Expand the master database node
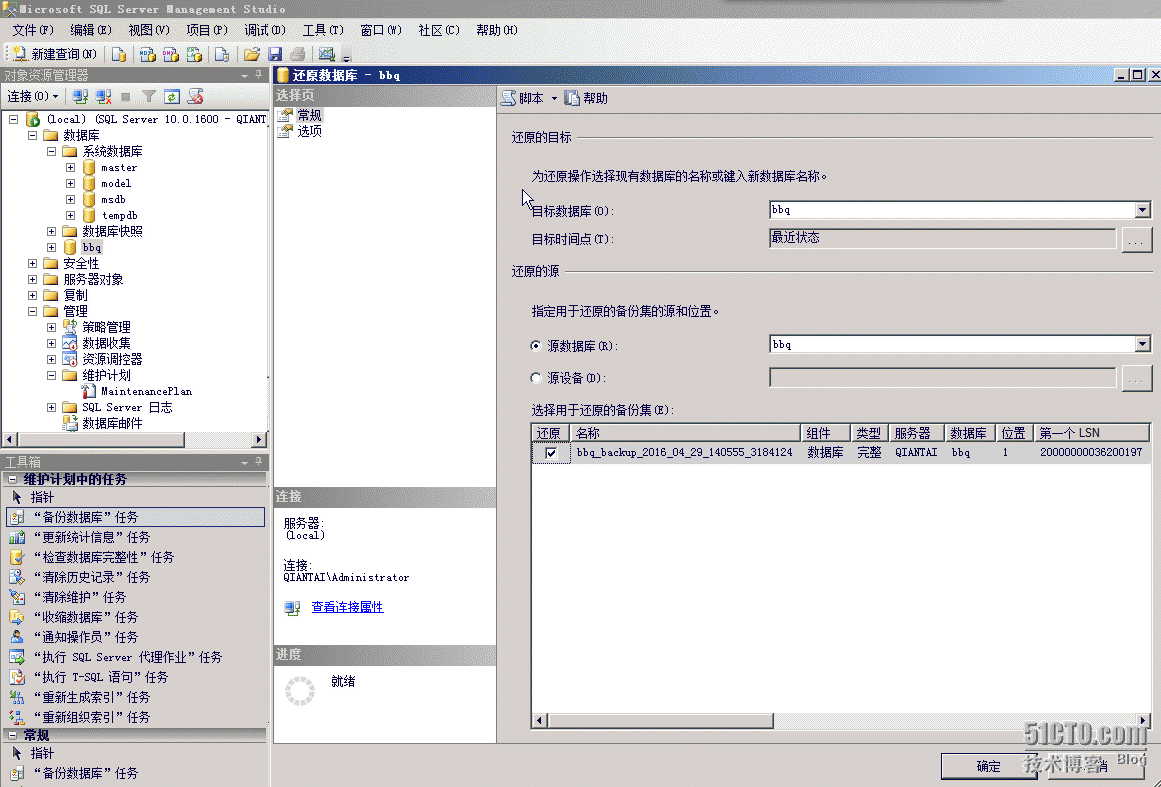 [70, 167]
